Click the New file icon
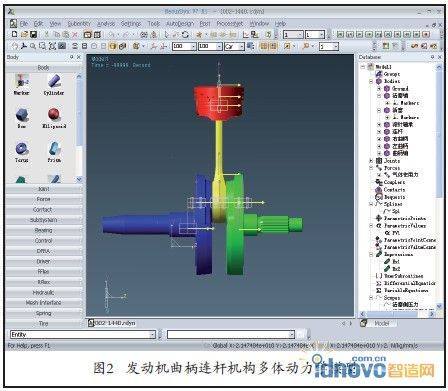This screenshot has height=391, width=448. coord(14,34)
